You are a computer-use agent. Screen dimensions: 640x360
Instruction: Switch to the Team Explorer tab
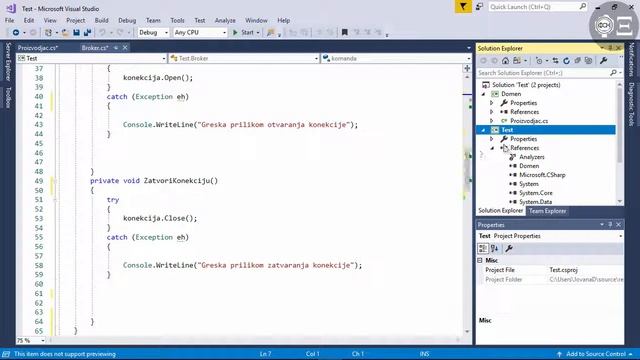pos(547,211)
